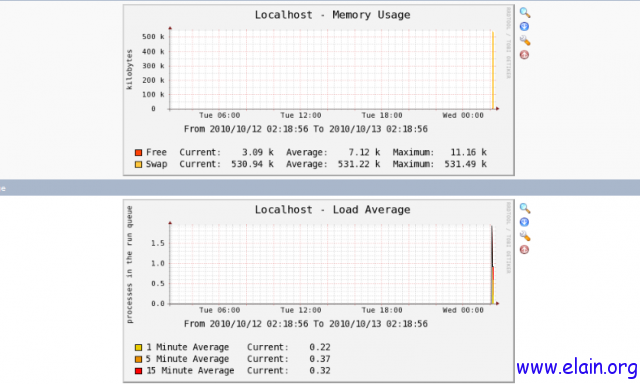Screen dimensions: 640x384
Task: Click the Free current value '3.09 k'
Action: 258,152
